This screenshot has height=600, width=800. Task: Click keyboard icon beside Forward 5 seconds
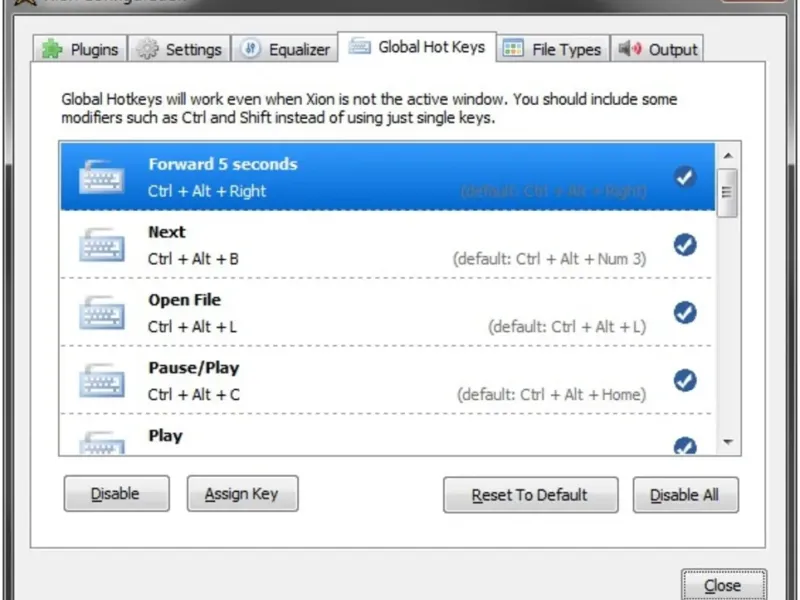pos(102,177)
